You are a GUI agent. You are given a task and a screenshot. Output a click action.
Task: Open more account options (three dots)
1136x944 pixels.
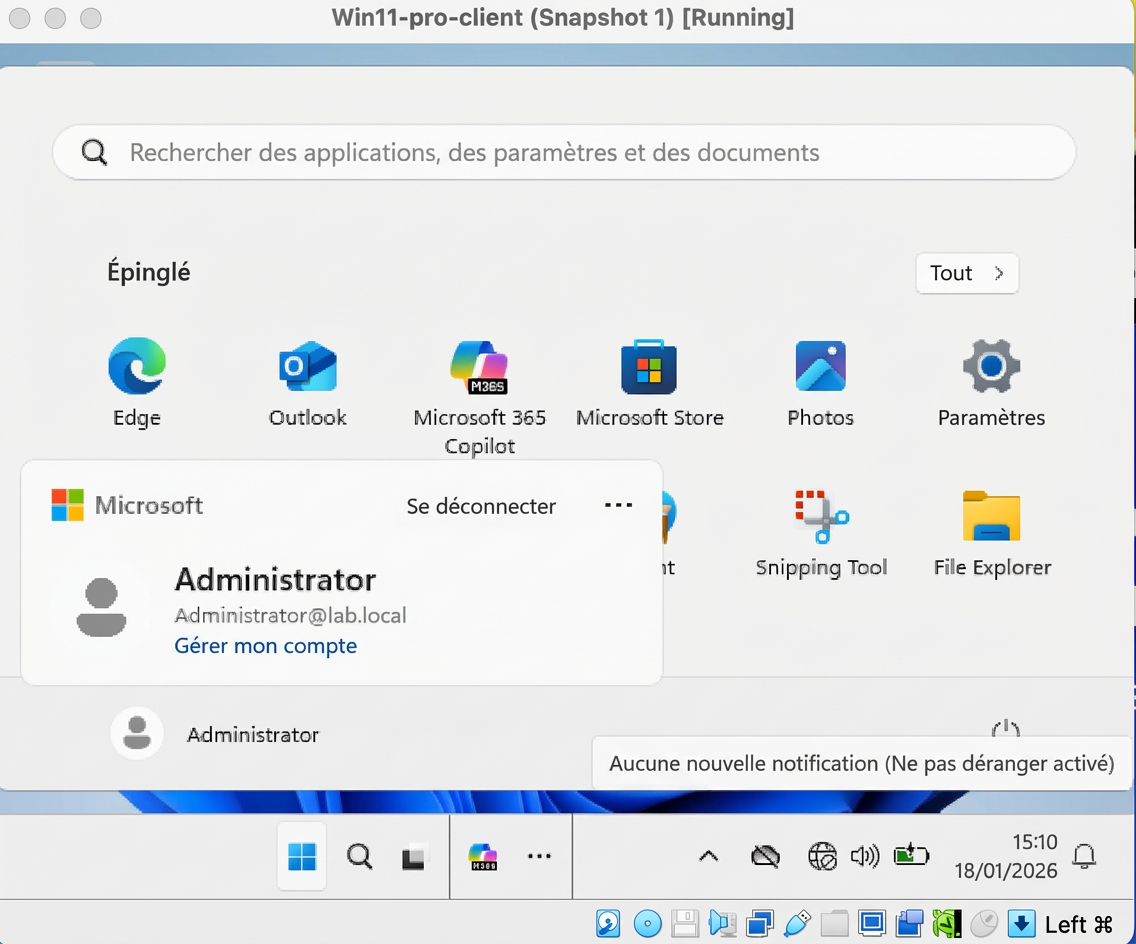click(x=618, y=505)
